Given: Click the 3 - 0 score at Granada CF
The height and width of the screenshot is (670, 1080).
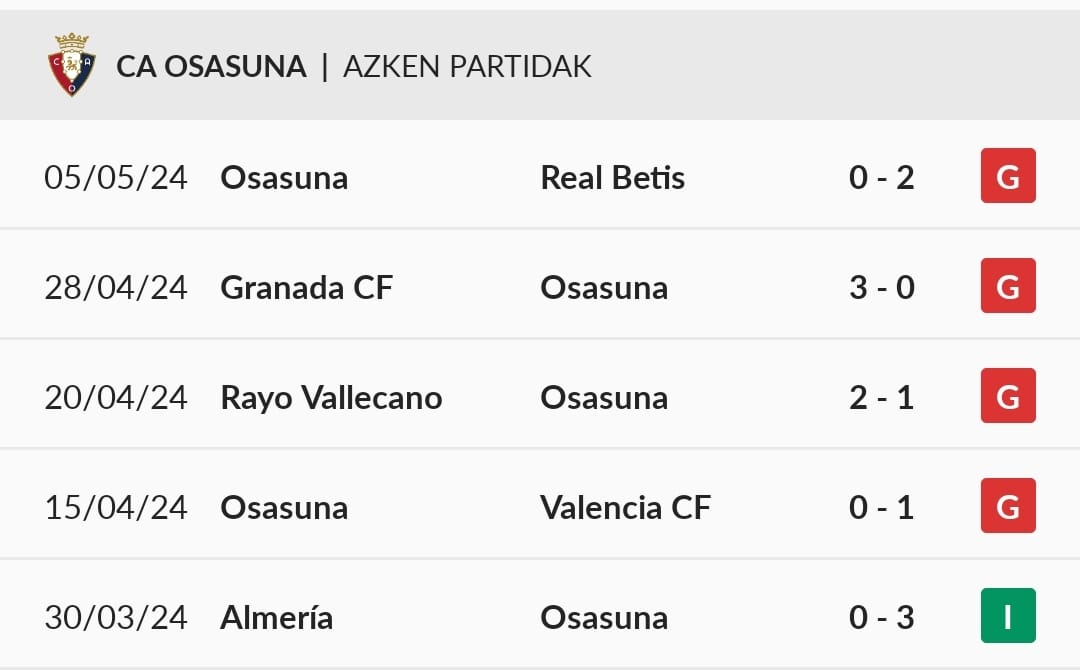Looking at the screenshot, I should point(882,287).
